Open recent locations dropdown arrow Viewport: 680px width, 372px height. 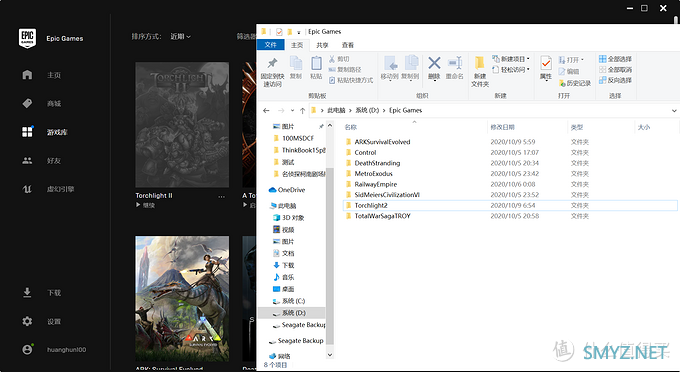pos(292,111)
